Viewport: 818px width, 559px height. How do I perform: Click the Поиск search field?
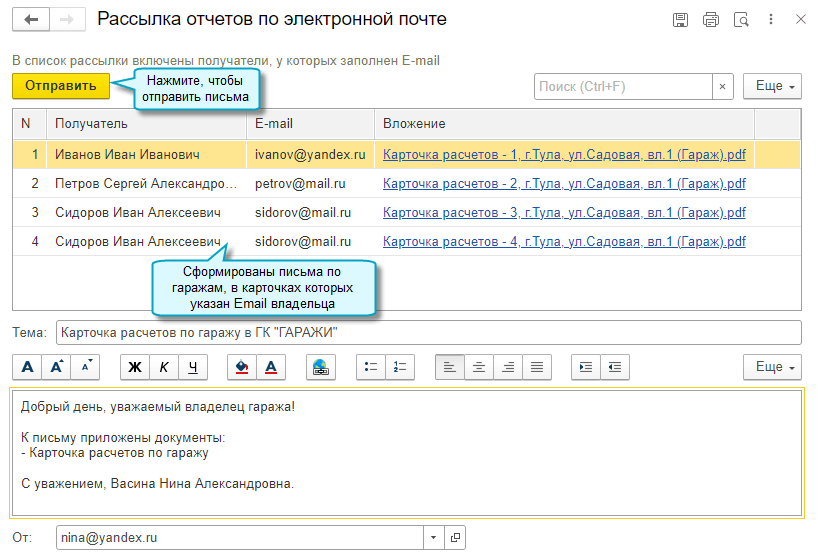coord(623,87)
